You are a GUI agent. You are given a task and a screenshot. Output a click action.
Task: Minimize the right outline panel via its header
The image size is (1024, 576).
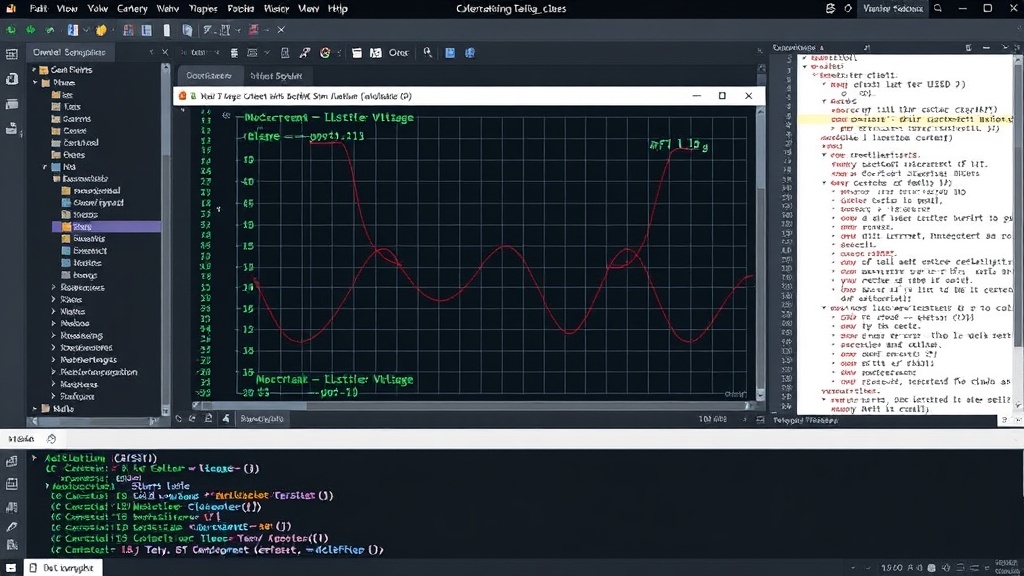(986, 48)
